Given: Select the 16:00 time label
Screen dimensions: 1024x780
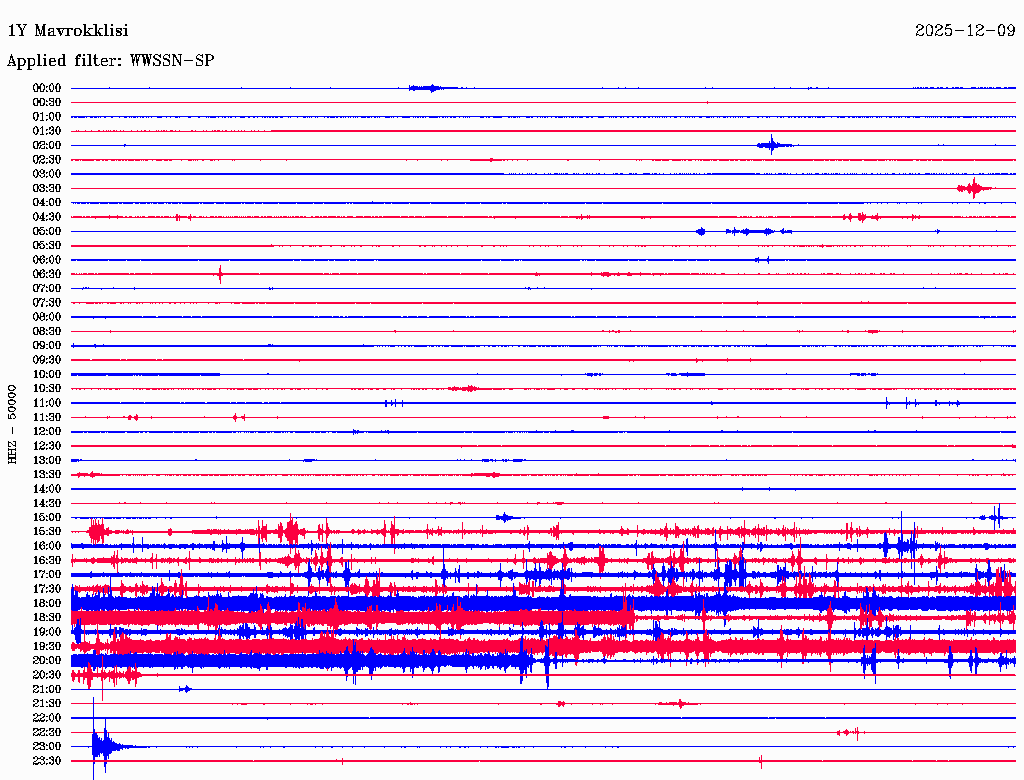Looking at the screenshot, I should [47, 546].
